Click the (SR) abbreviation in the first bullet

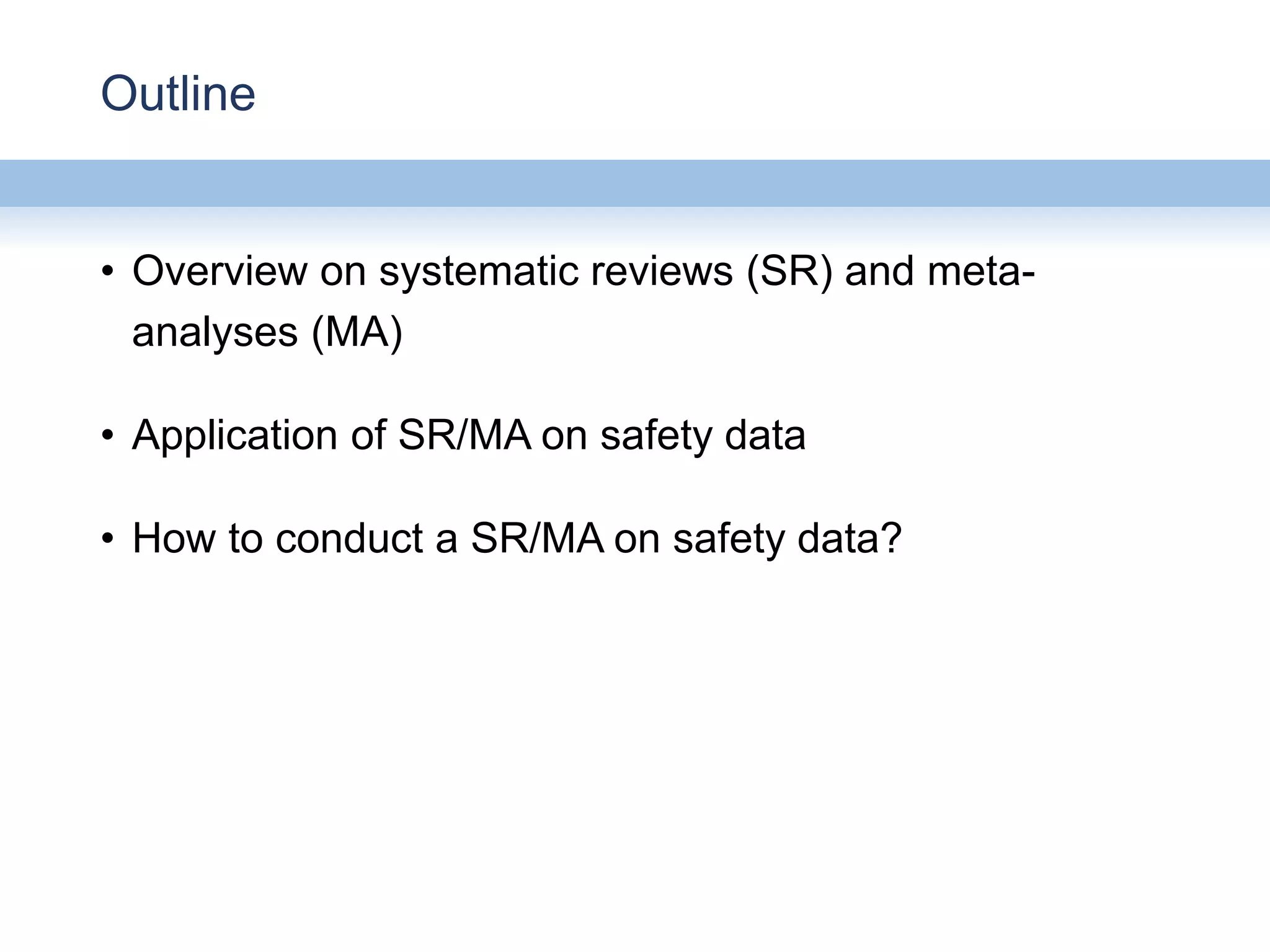pyautogui.click(x=789, y=272)
